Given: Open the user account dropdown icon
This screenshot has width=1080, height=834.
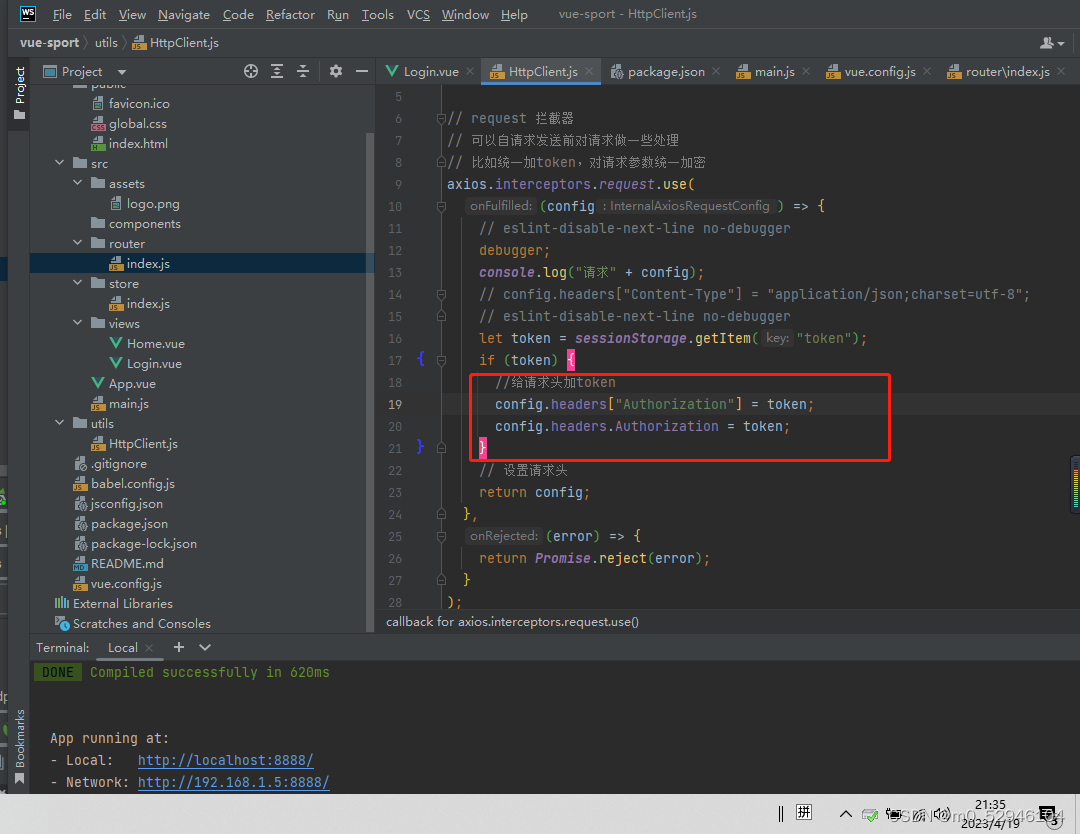Looking at the screenshot, I should 1052,43.
